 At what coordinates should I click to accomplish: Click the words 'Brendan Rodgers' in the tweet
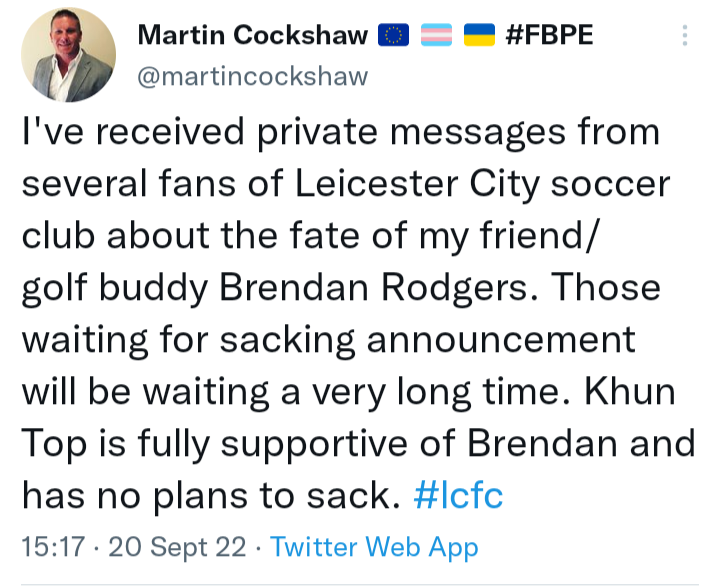374,288
